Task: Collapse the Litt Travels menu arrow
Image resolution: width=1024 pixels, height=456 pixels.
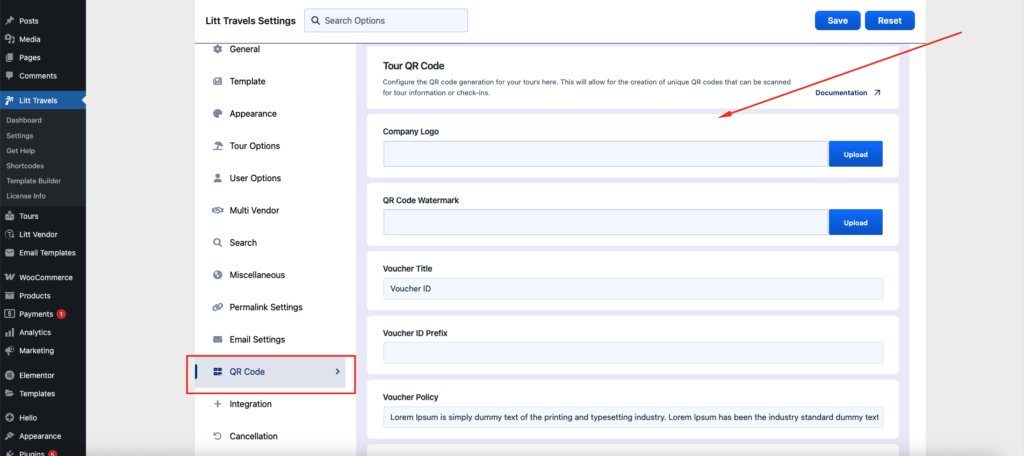Action: pos(83,100)
